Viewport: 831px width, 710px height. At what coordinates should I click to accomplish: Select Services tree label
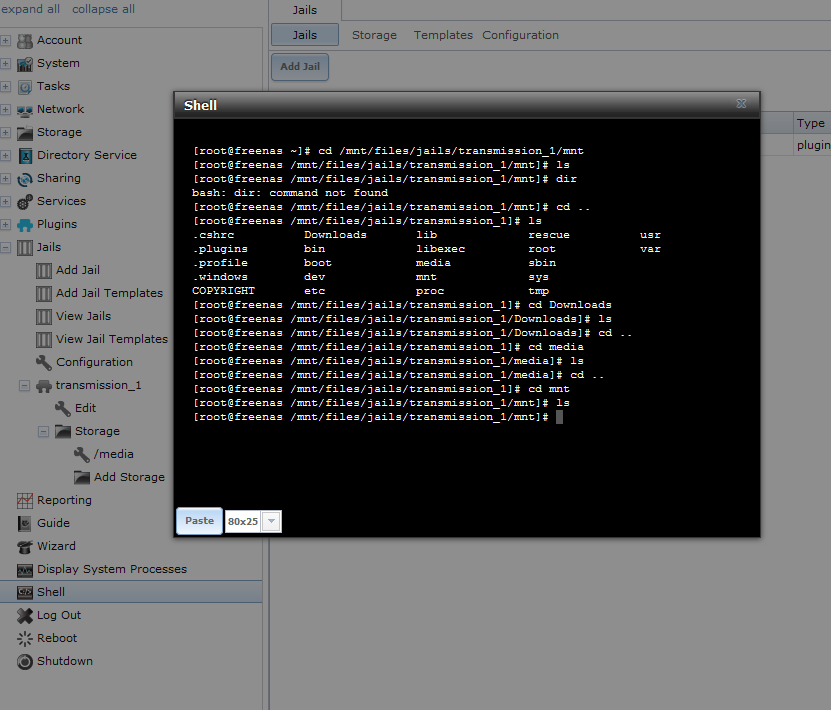tap(61, 201)
